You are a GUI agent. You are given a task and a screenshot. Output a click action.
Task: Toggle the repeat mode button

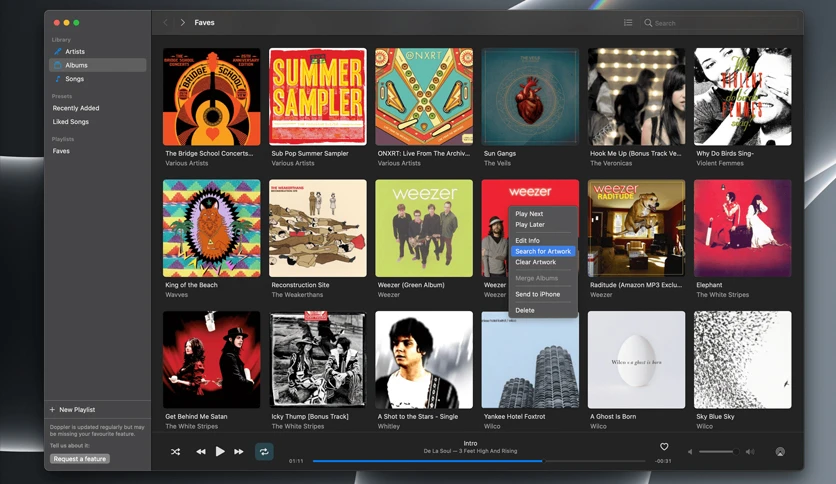(264, 451)
